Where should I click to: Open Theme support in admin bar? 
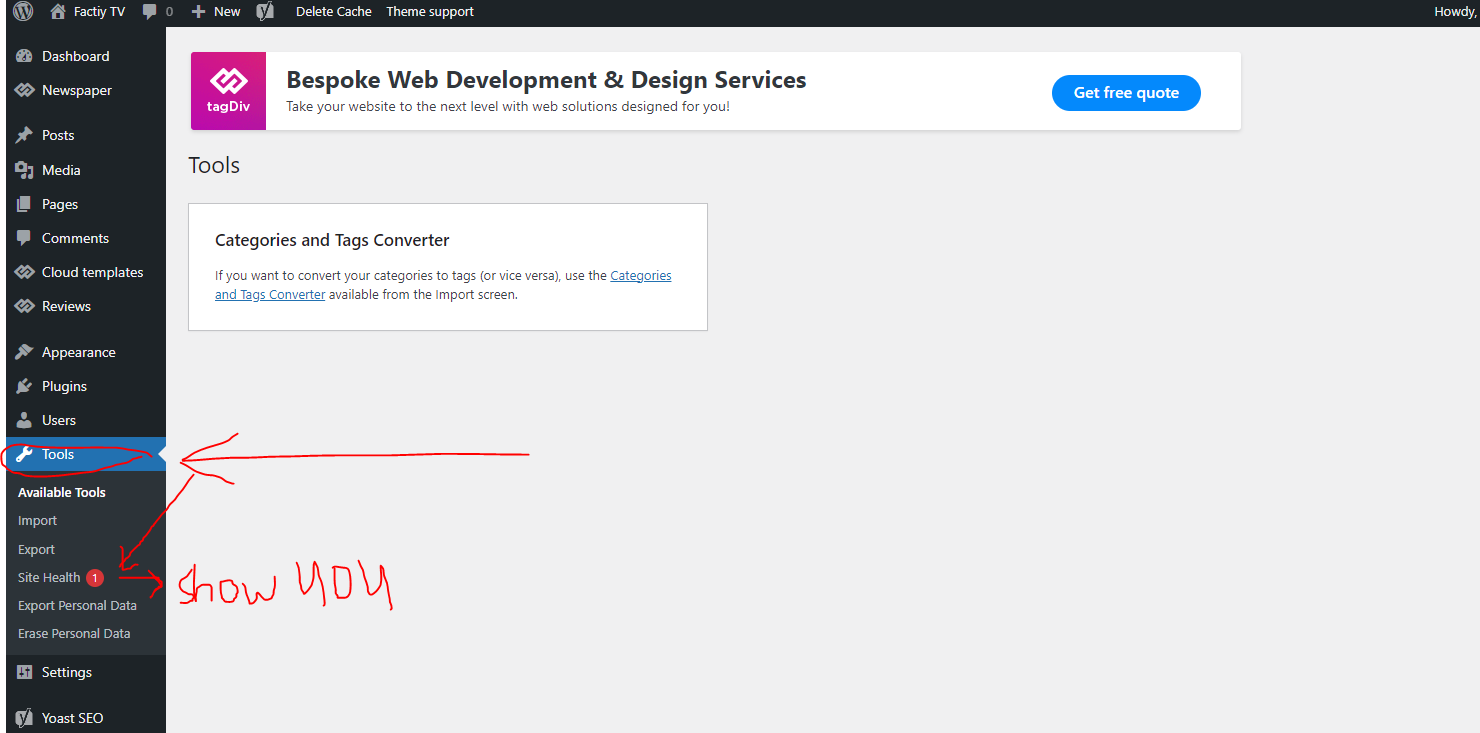point(430,12)
